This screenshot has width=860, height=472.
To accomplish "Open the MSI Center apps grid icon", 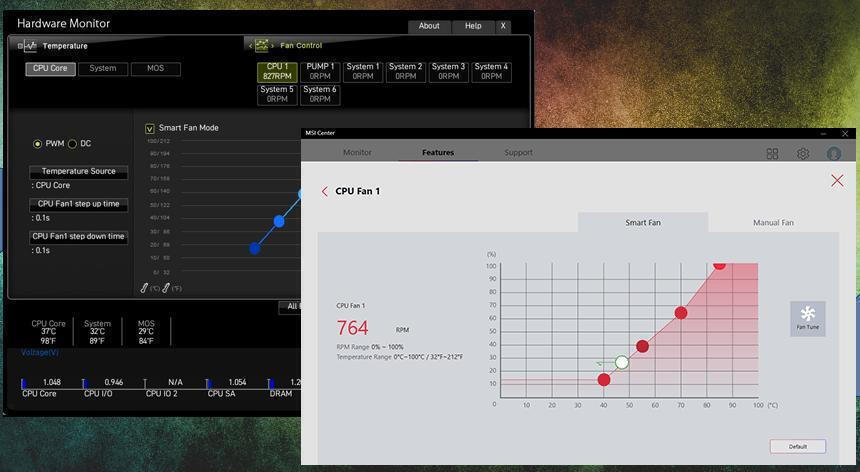I will click(772, 154).
